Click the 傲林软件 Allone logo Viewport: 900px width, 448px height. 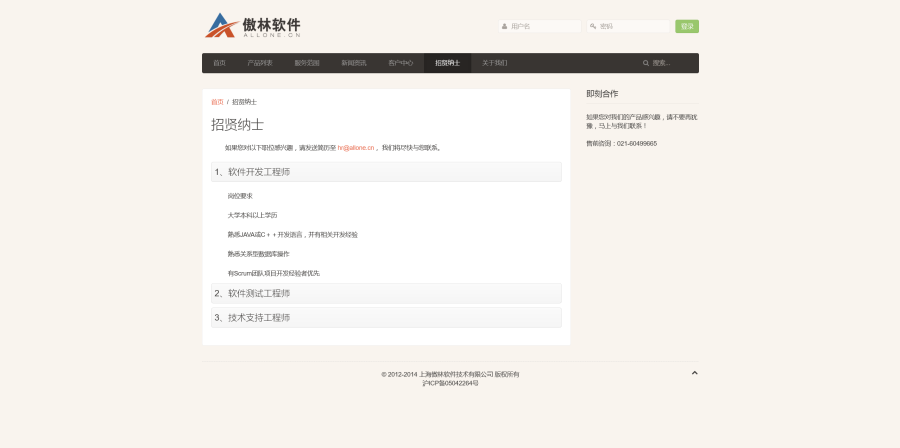[x=253, y=26]
